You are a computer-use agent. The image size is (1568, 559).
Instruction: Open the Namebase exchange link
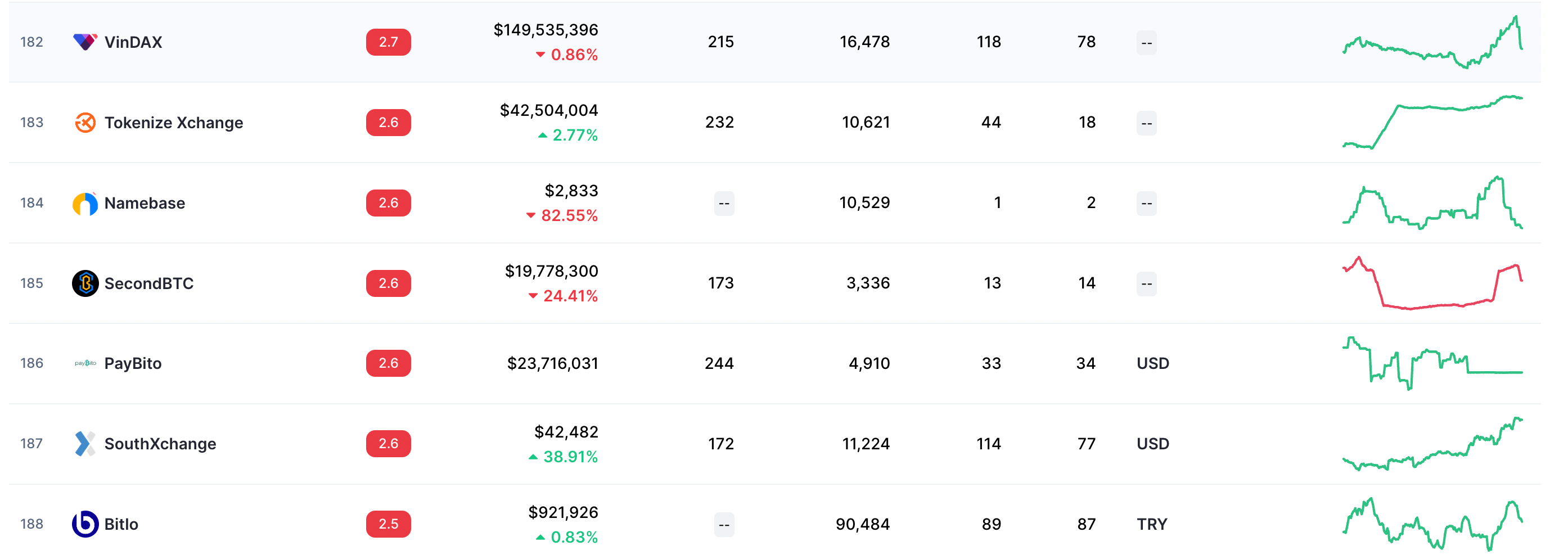pyautogui.click(x=145, y=203)
